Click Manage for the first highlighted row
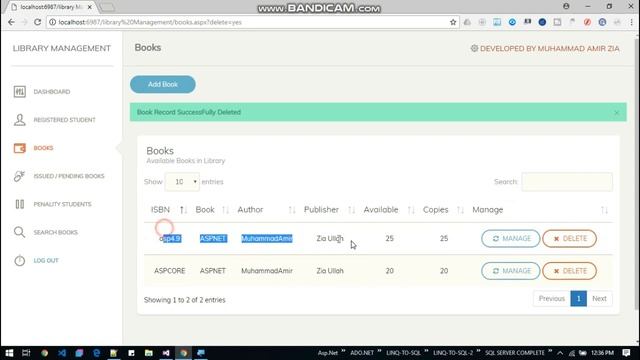This screenshot has width=640, height=360. (x=511, y=238)
